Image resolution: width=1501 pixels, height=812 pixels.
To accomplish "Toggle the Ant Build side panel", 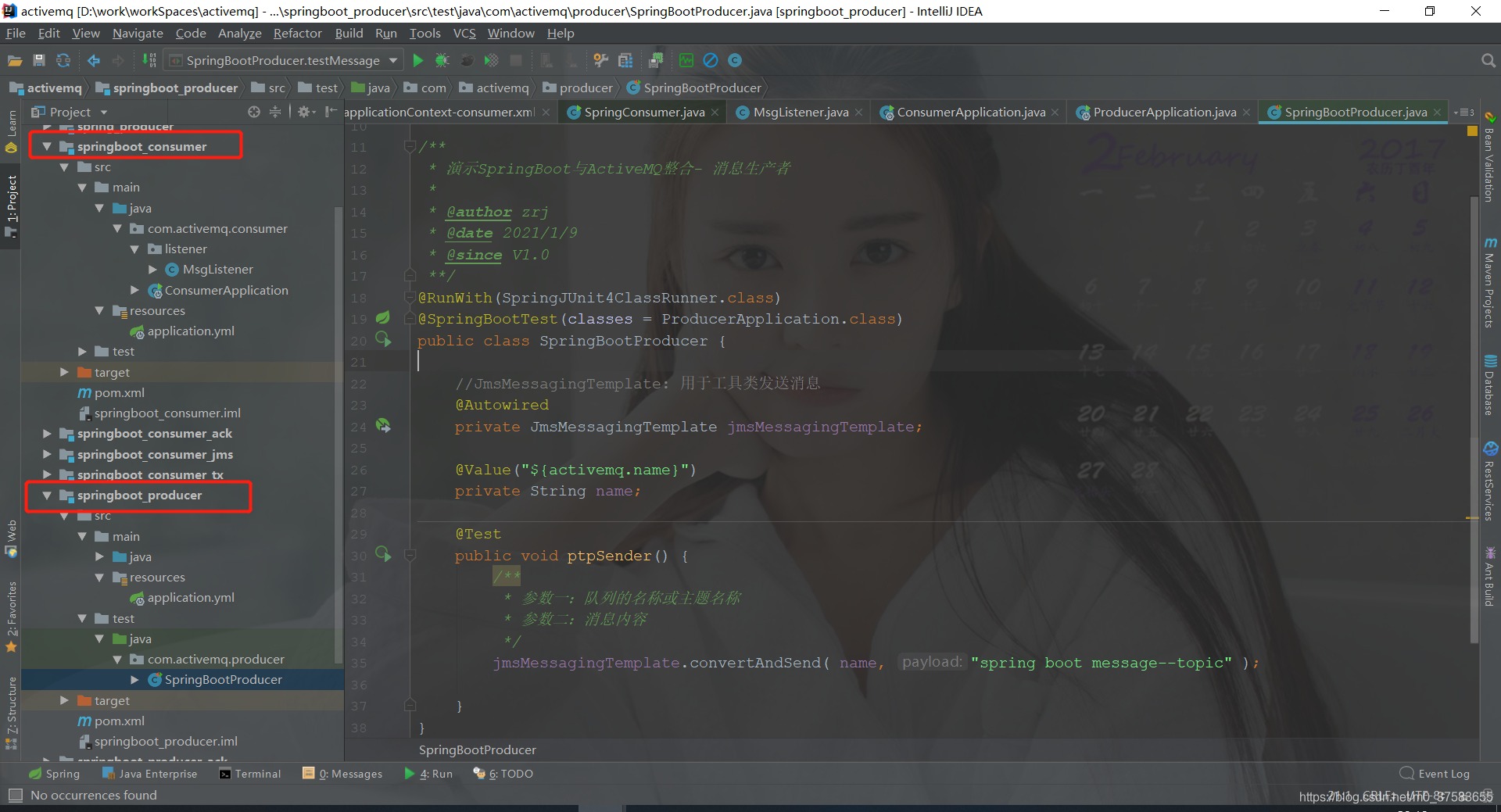I will pos(1490,577).
